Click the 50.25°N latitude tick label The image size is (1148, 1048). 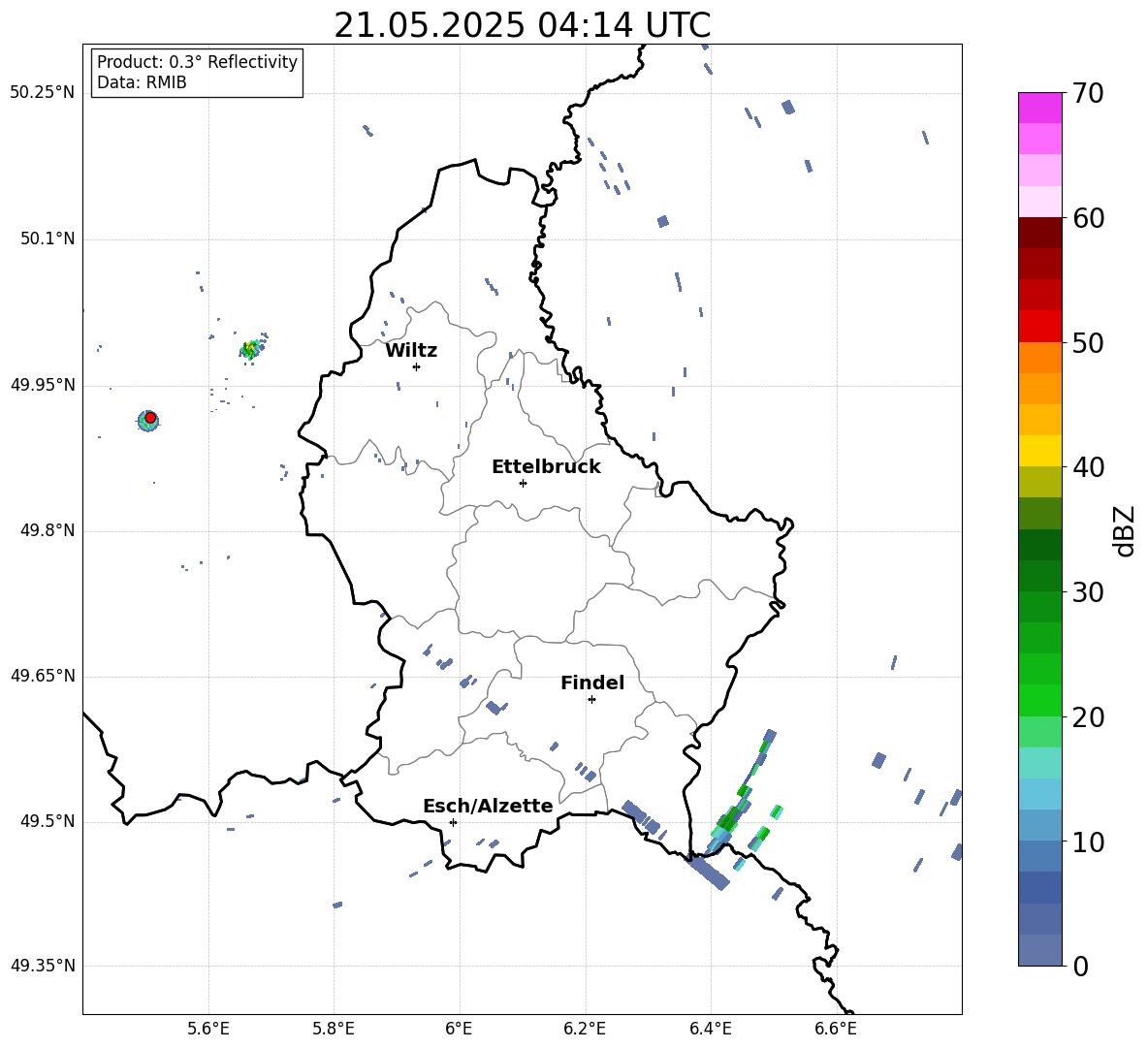43,93
